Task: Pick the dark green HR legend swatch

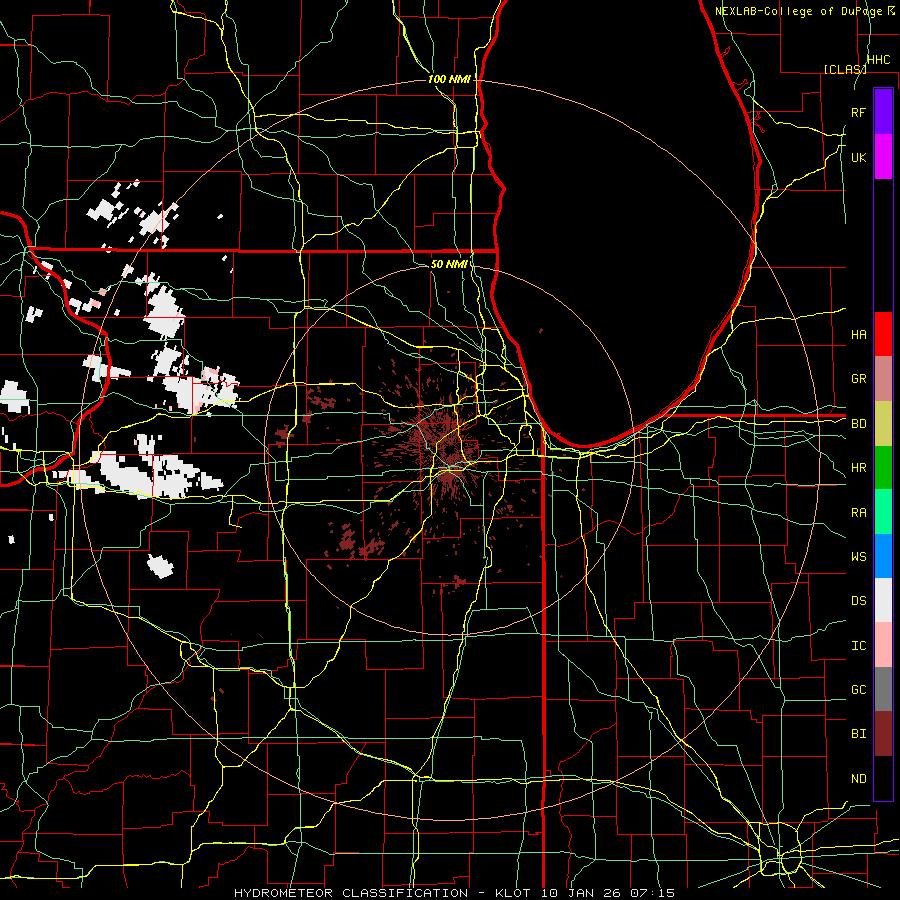Action: point(883,467)
